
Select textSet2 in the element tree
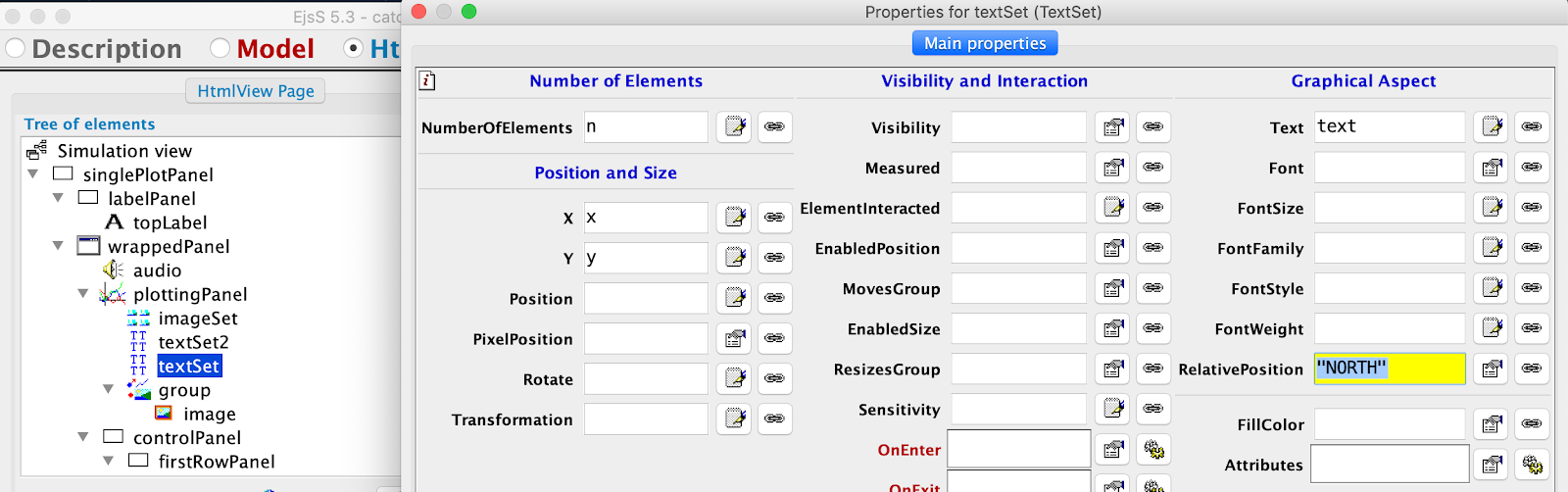(193, 342)
